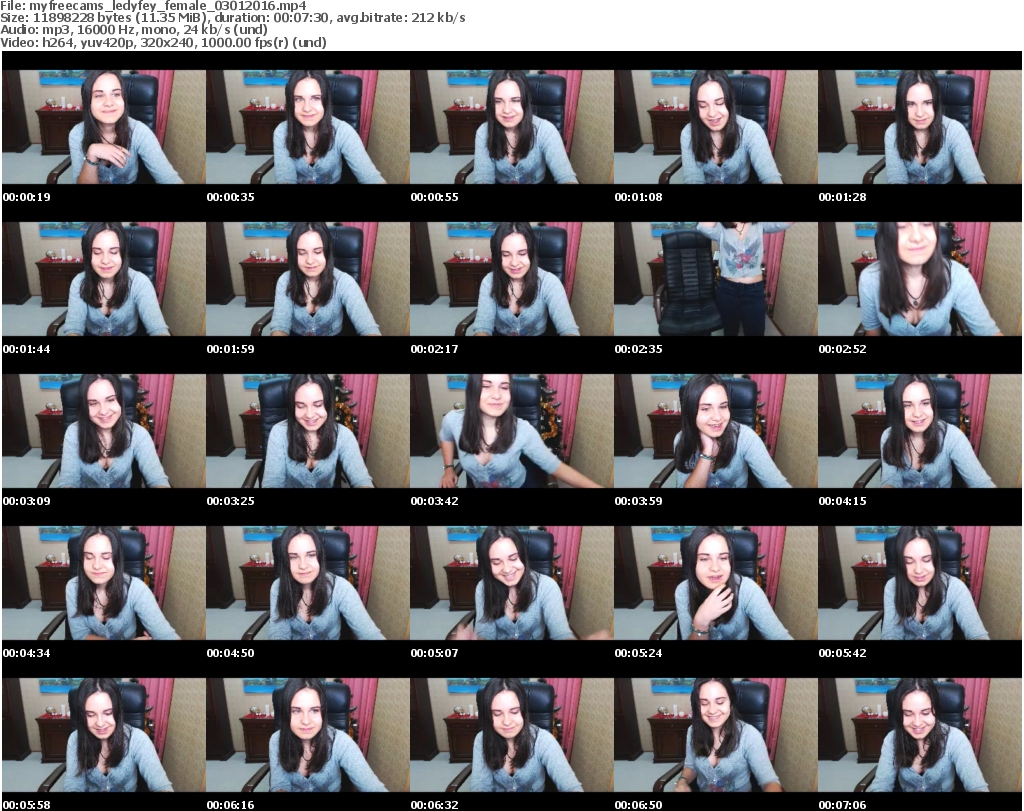Click the thumbnail at 00:01:08
The image size is (1024, 811).
tap(715, 127)
